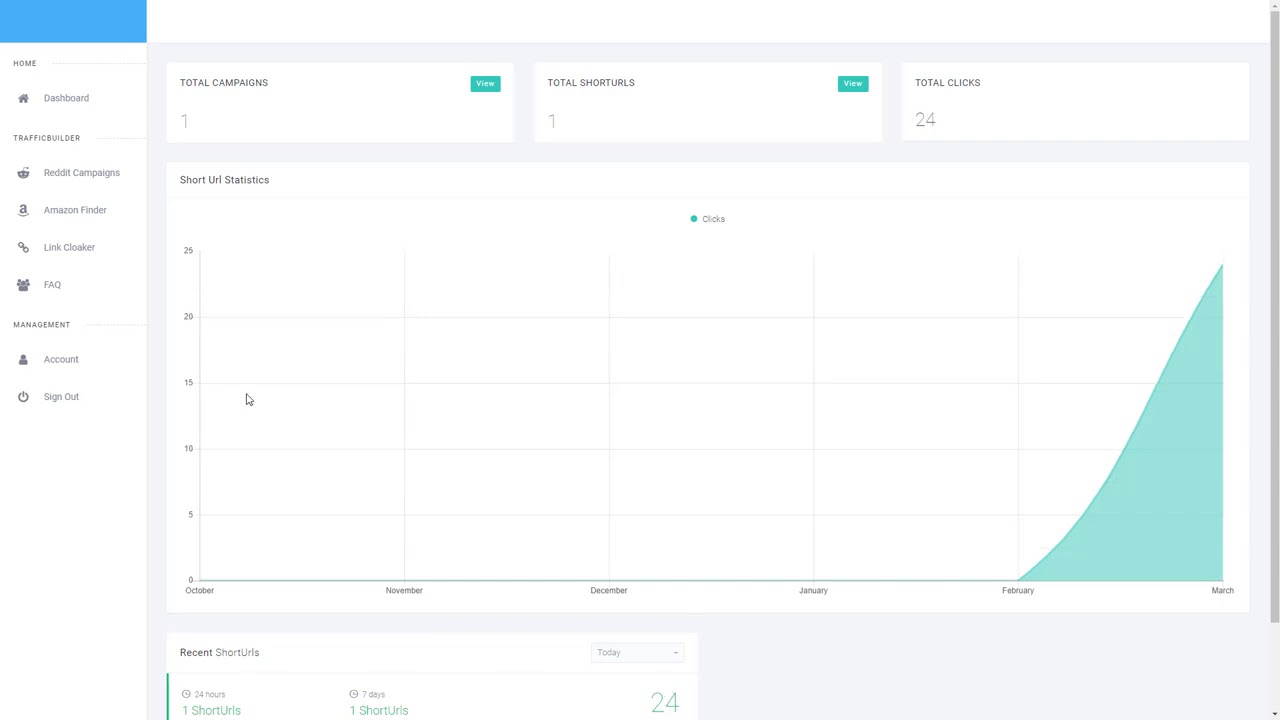
Task: Click the October label on the chart axis
Action: [x=199, y=590]
